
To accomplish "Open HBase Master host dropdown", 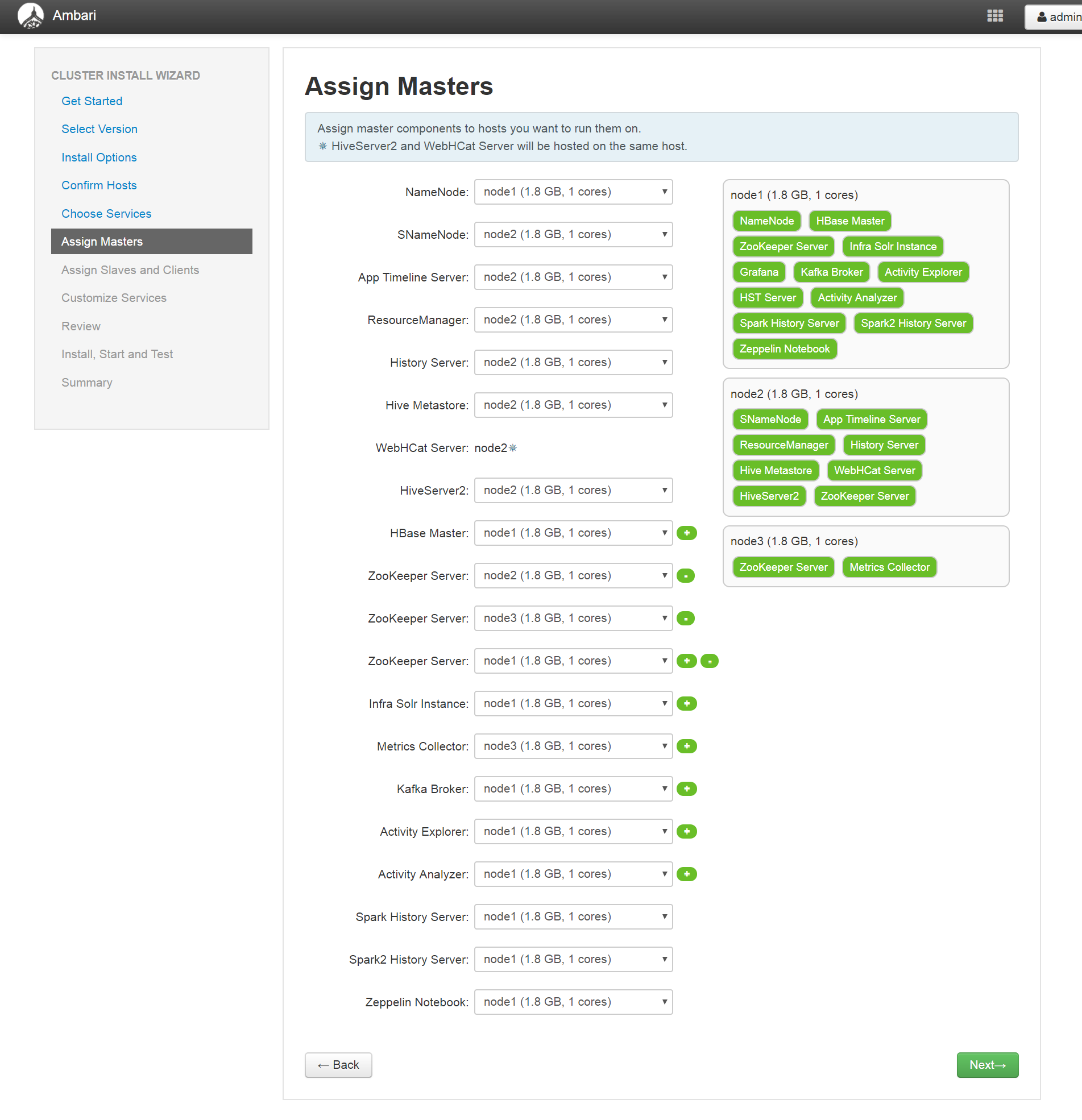I will [x=573, y=533].
